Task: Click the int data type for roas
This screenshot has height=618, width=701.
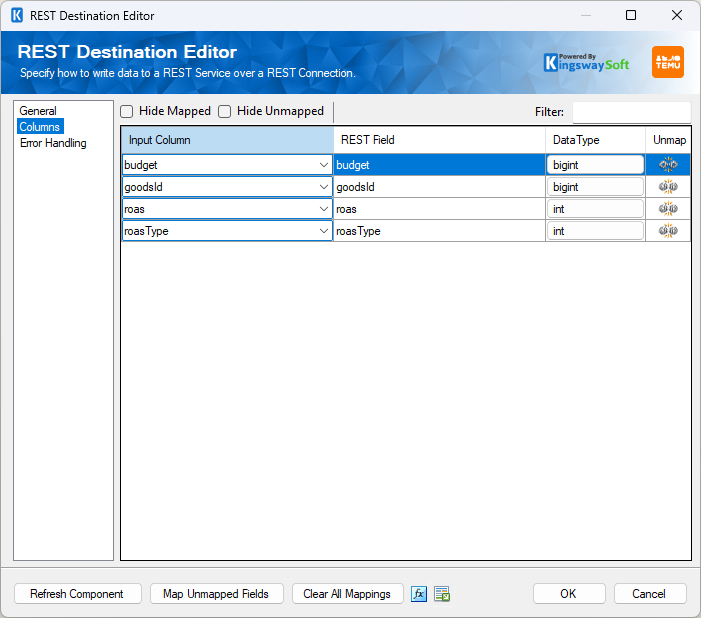Action: [595, 208]
